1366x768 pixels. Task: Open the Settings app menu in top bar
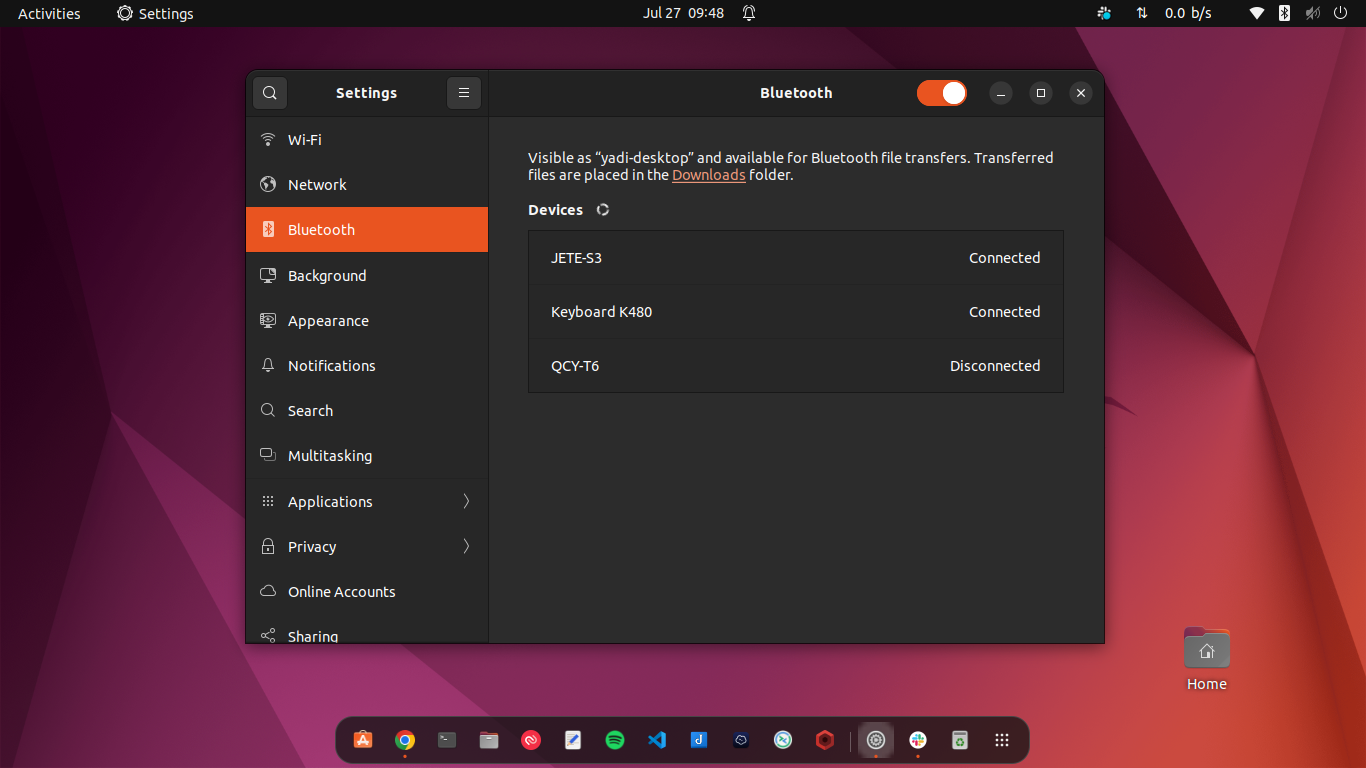155,13
